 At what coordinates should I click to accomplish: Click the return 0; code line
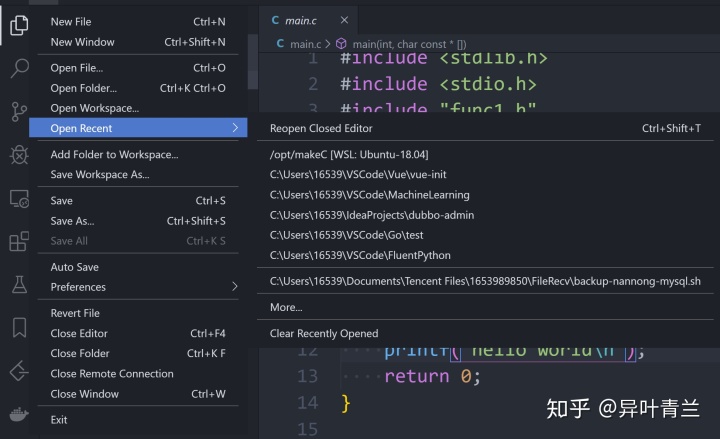click(432, 376)
